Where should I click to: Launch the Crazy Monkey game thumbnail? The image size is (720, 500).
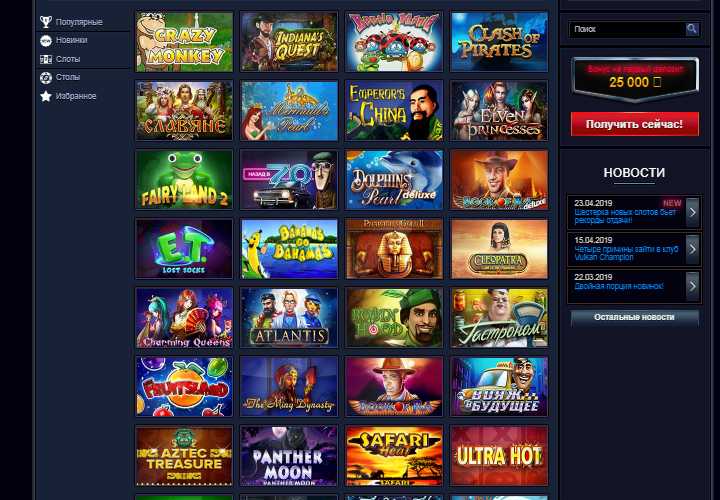click(x=184, y=42)
